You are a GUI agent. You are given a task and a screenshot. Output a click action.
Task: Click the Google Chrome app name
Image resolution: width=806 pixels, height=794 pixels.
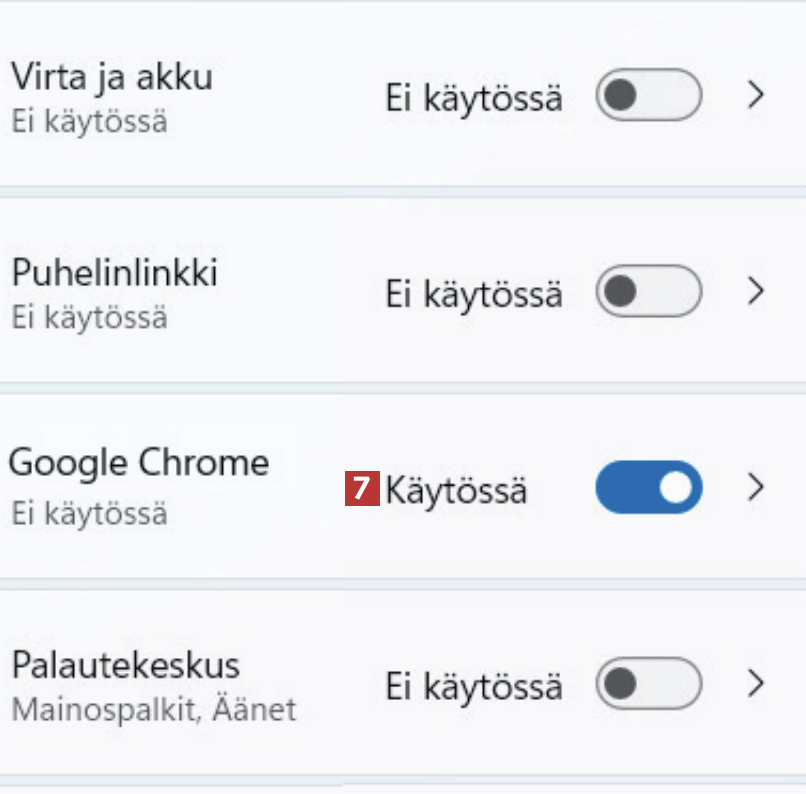click(139, 463)
